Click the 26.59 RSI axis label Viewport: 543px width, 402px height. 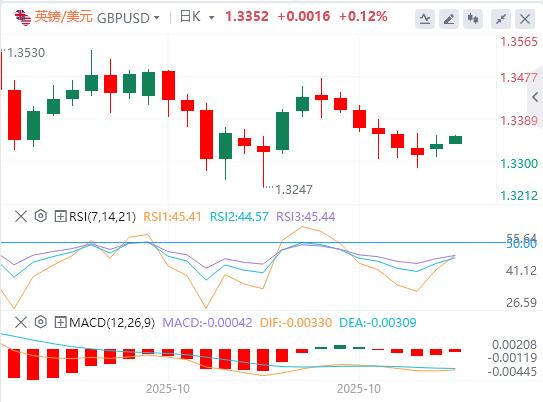pyautogui.click(x=521, y=303)
